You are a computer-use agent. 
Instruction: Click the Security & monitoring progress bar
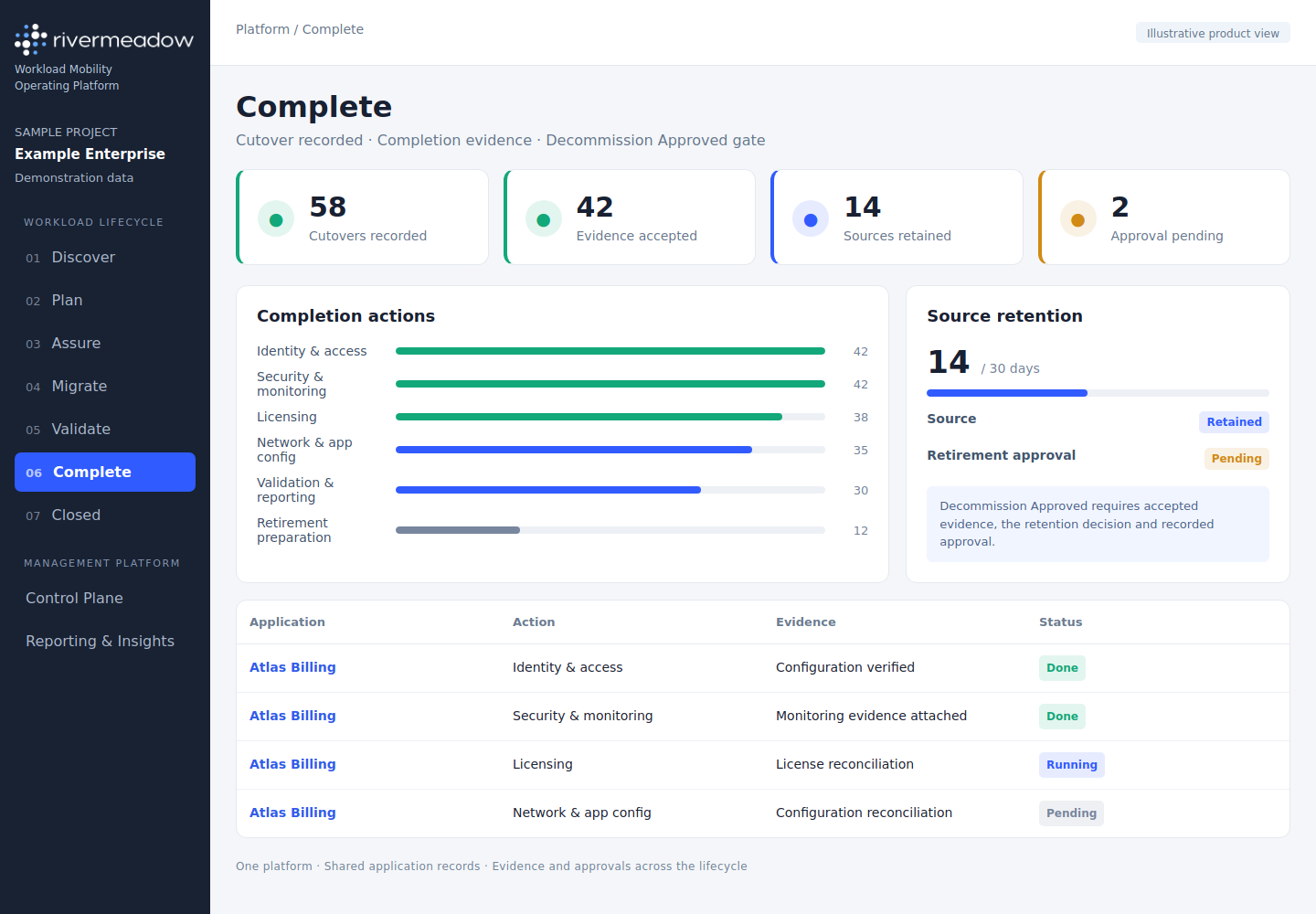610,384
